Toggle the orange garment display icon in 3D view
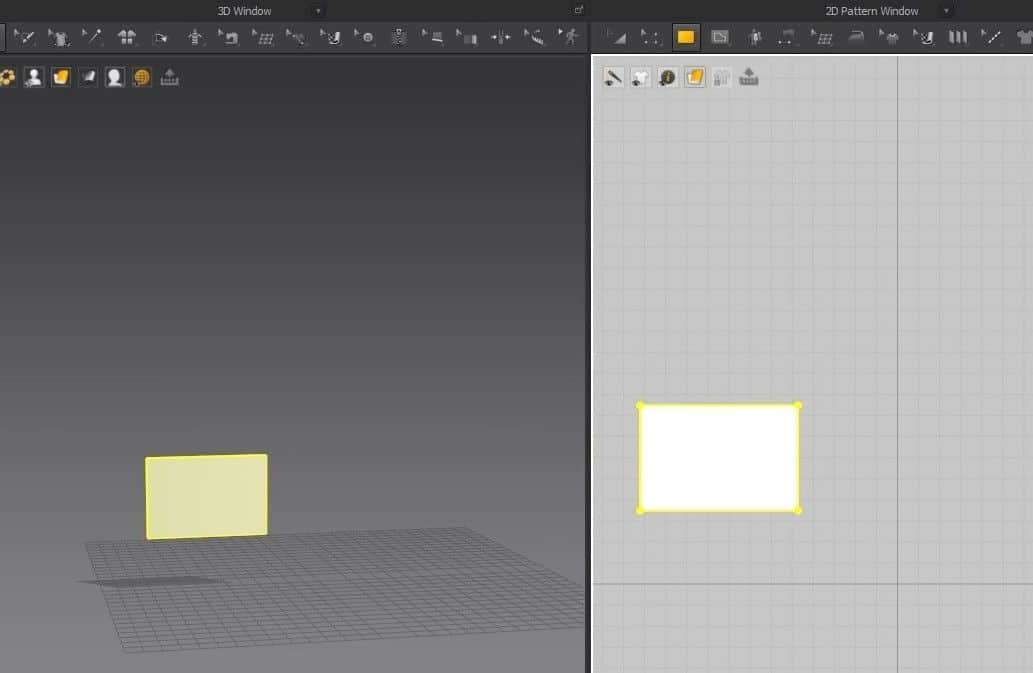This screenshot has width=1033, height=673. [61, 77]
